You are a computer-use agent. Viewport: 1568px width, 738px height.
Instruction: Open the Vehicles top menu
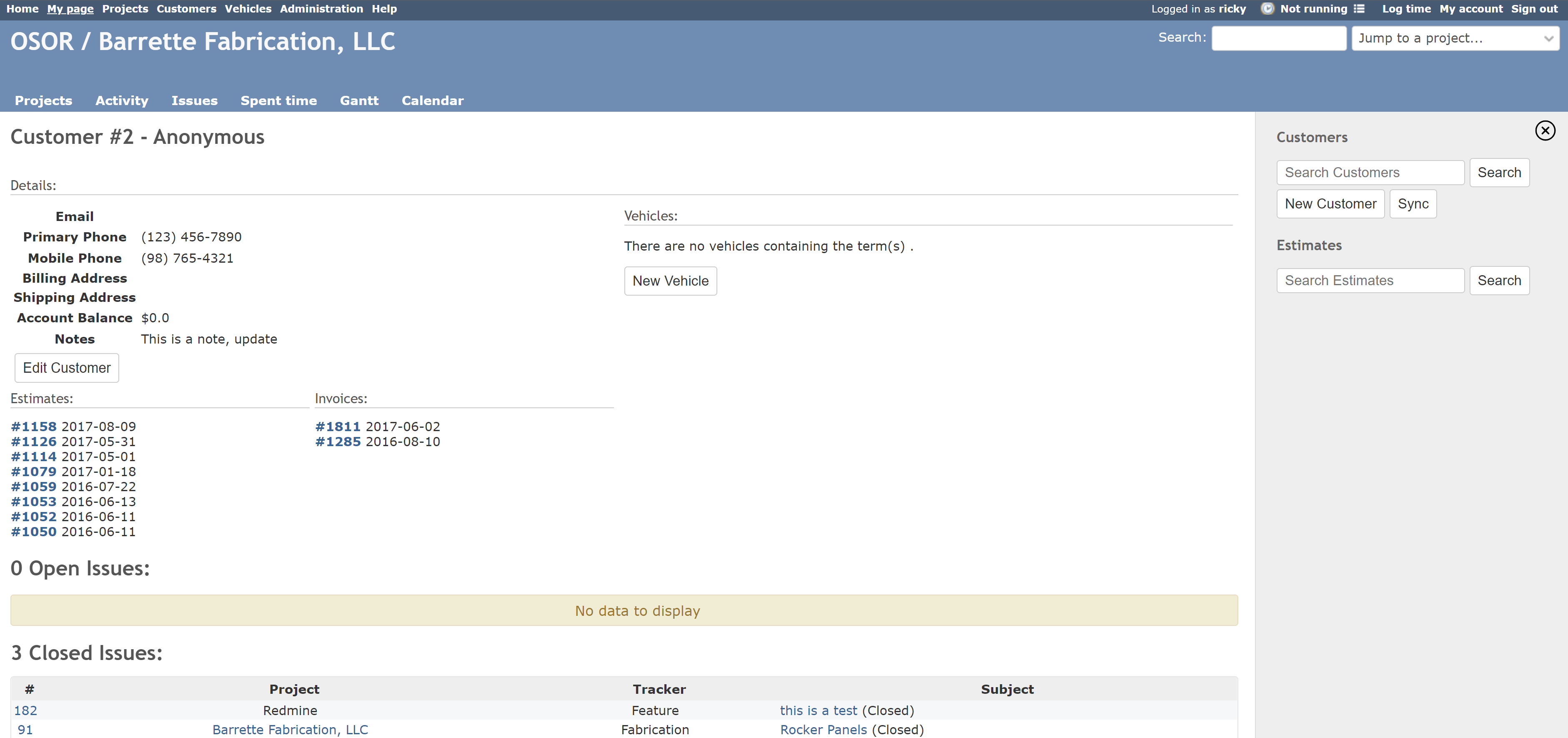(248, 8)
